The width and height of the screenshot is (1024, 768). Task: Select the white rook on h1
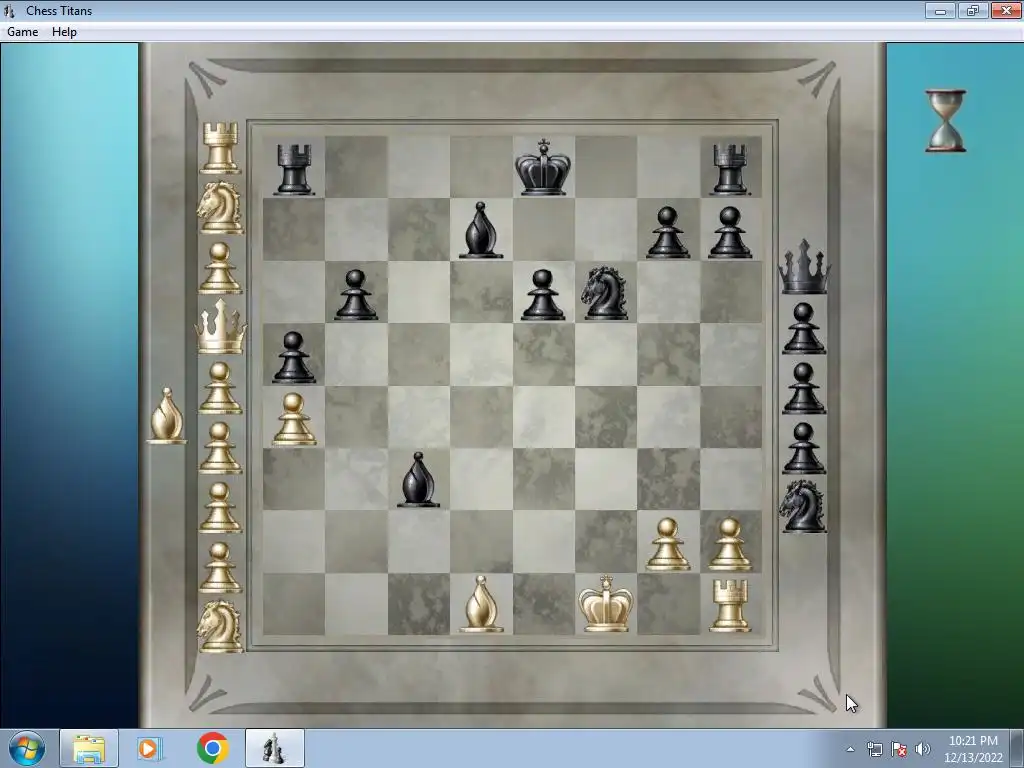730,605
